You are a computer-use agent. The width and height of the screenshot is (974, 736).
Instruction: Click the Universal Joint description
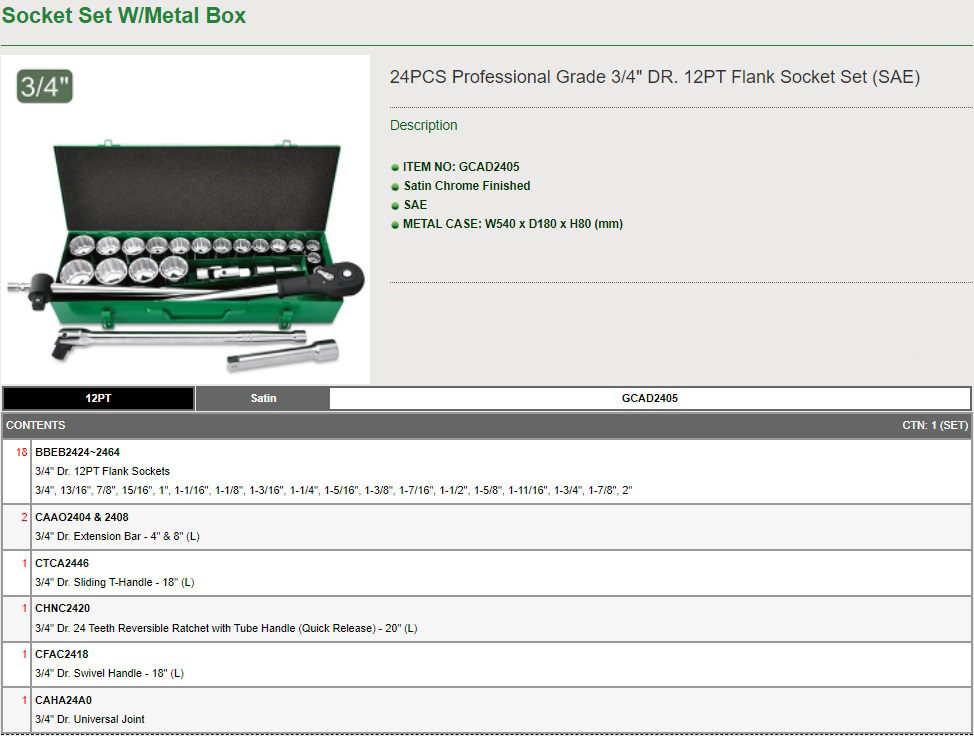[90, 719]
